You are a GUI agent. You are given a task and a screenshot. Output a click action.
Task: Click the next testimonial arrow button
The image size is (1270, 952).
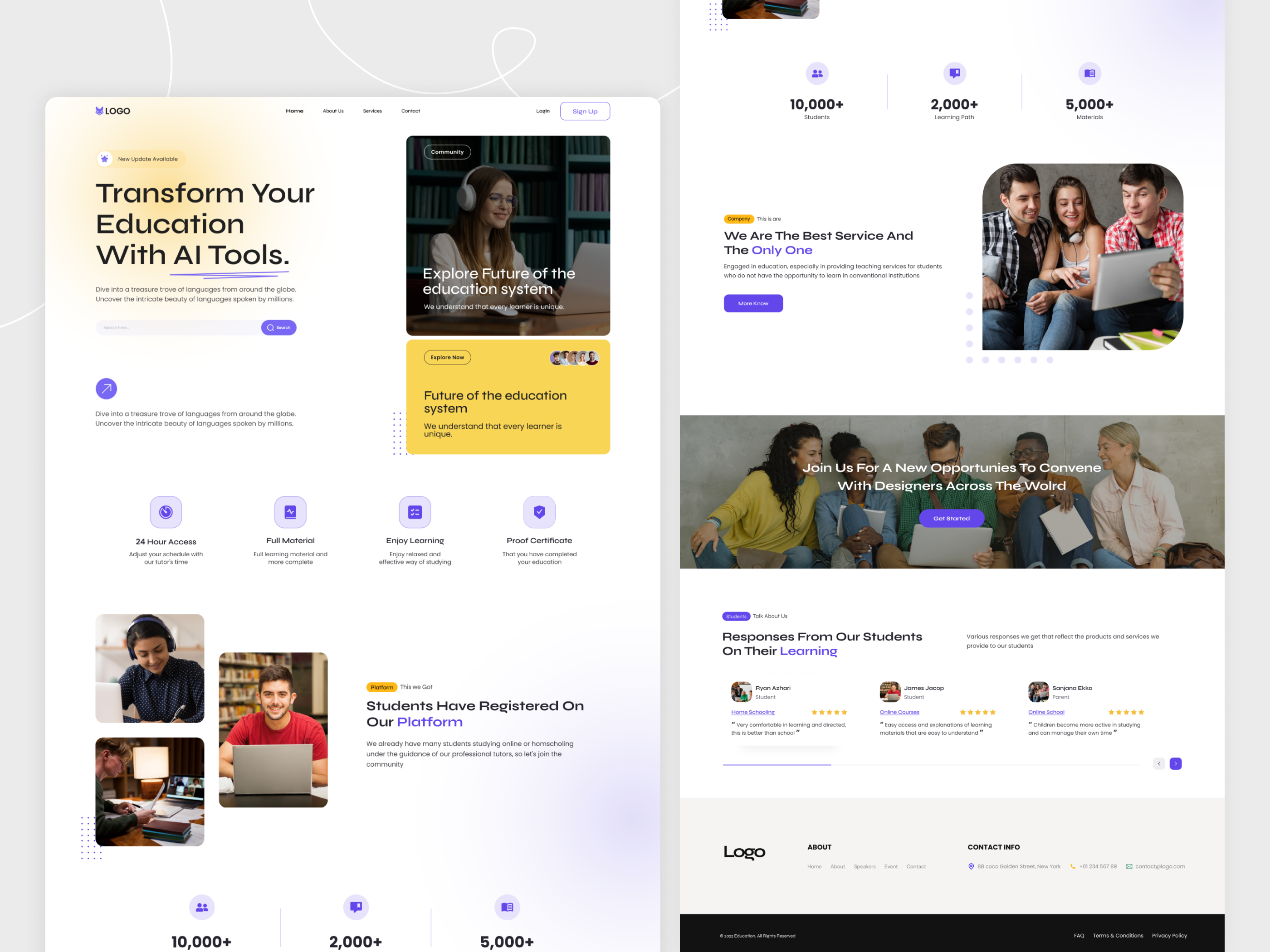[x=1175, y=763]
